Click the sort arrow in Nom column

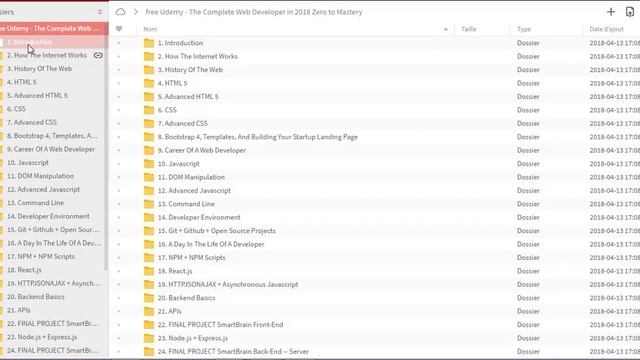445,29
